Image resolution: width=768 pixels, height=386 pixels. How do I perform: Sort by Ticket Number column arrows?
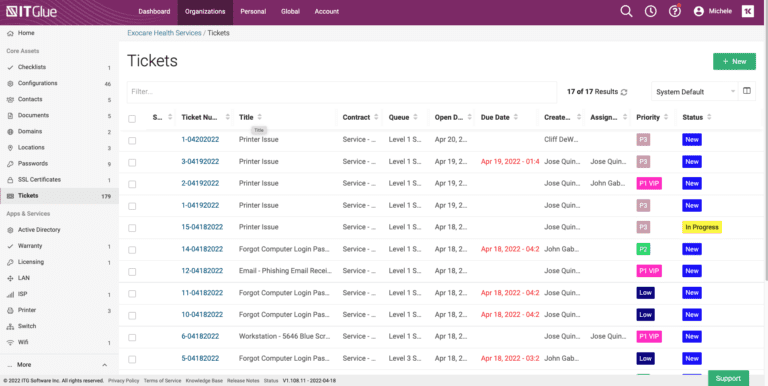tap(227, 117)
